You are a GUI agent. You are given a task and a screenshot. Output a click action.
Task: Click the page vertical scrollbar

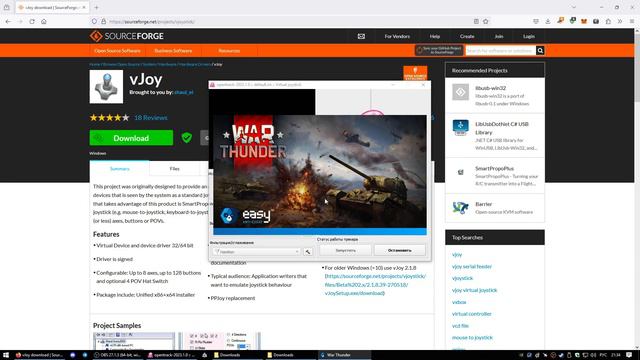pos(637,188)
